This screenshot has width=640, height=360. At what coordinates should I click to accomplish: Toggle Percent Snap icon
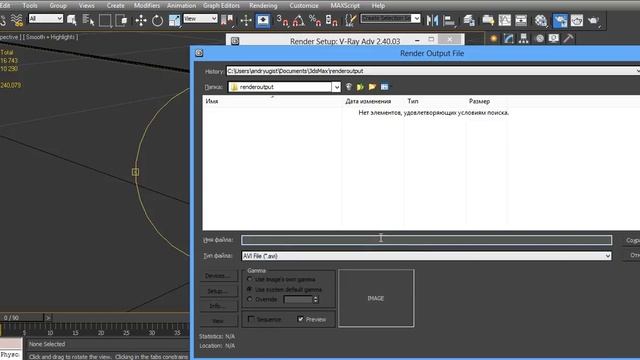315,20
